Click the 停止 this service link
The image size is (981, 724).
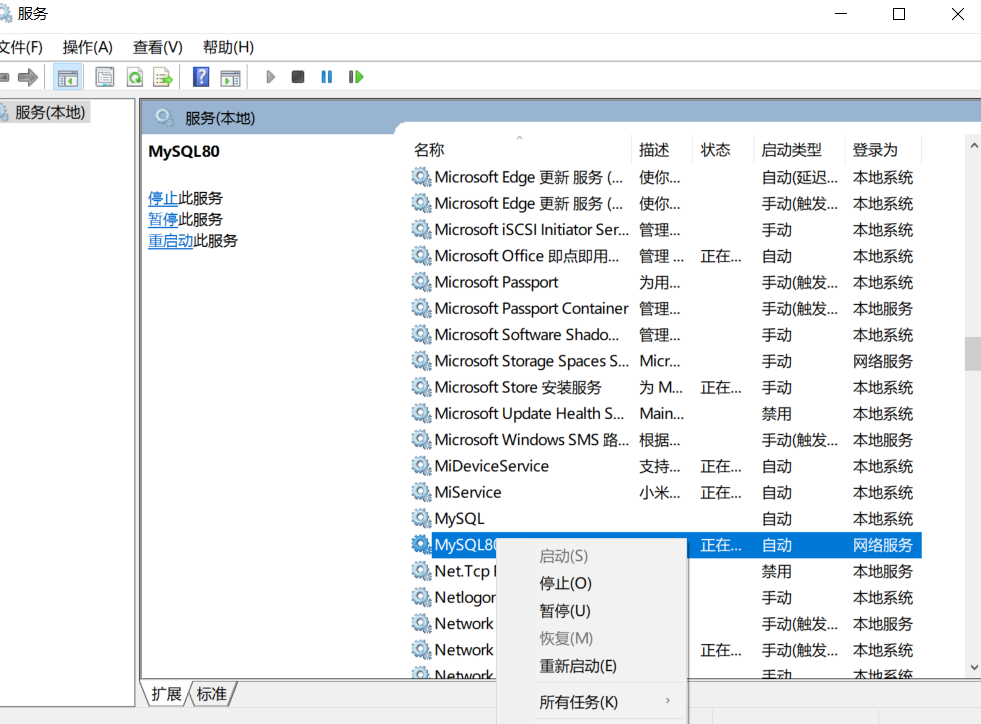163,198
